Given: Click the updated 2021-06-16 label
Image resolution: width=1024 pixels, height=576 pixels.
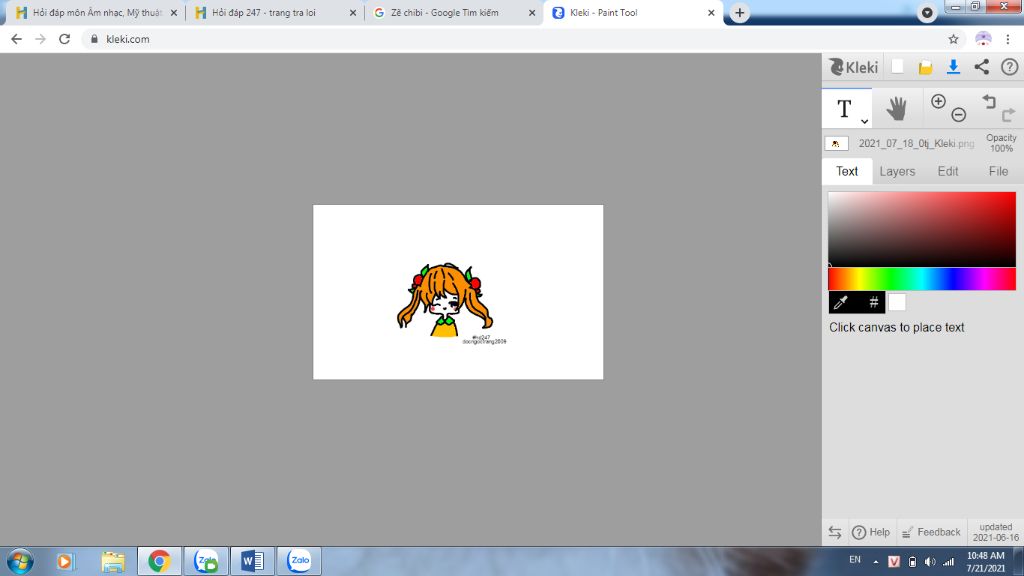Looking at the screenshot, I should [995, 532].
